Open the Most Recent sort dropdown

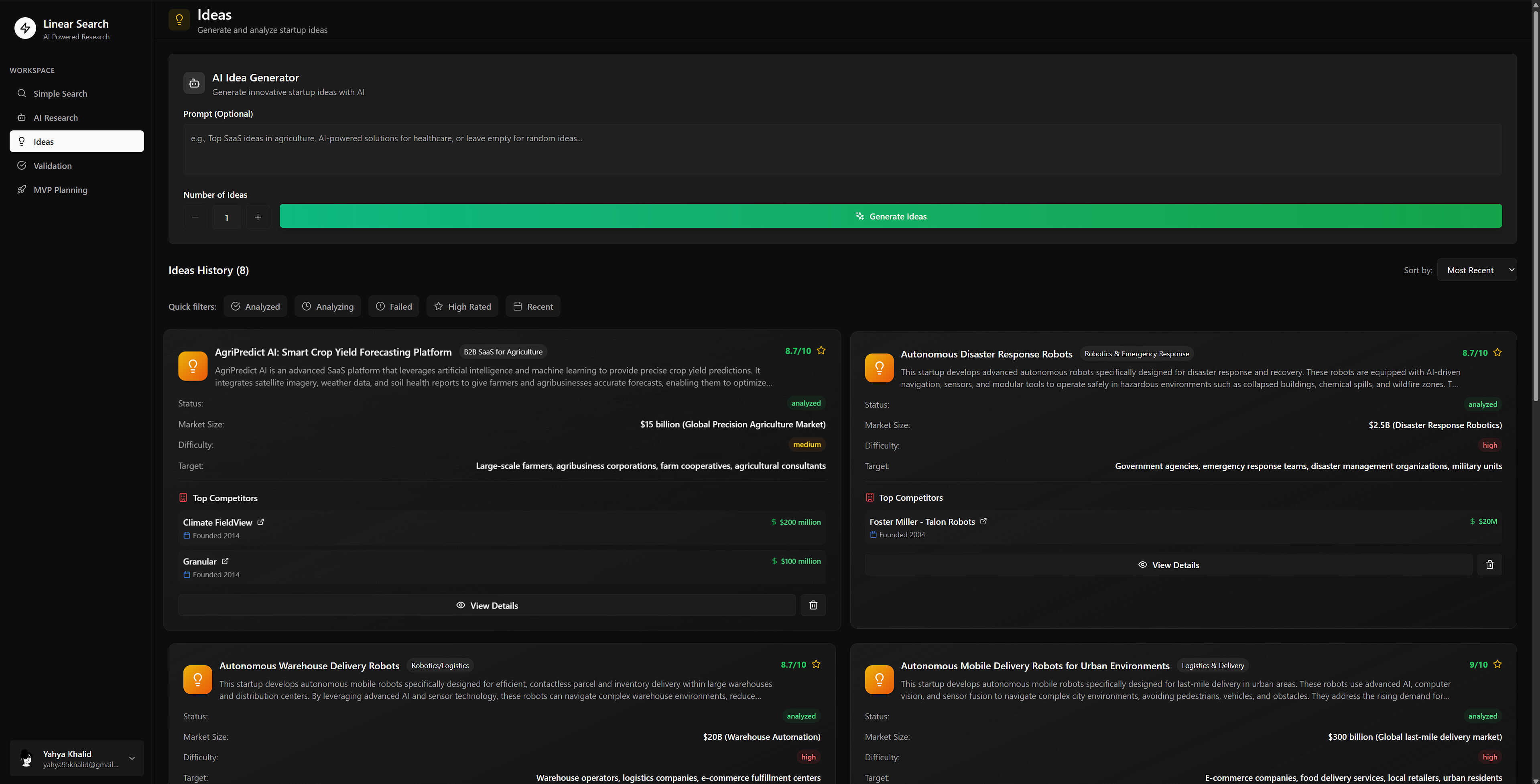point(1477,270)
